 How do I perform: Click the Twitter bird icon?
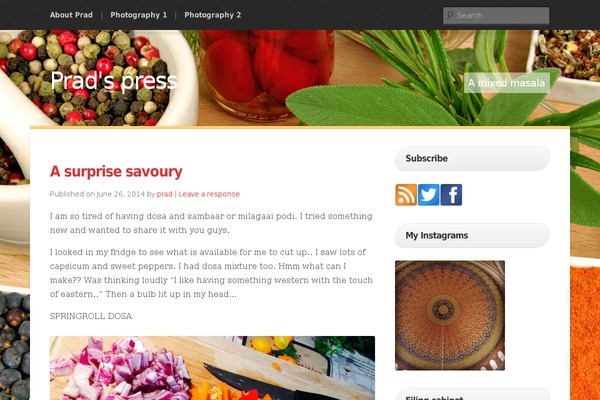tap(429, 195)
